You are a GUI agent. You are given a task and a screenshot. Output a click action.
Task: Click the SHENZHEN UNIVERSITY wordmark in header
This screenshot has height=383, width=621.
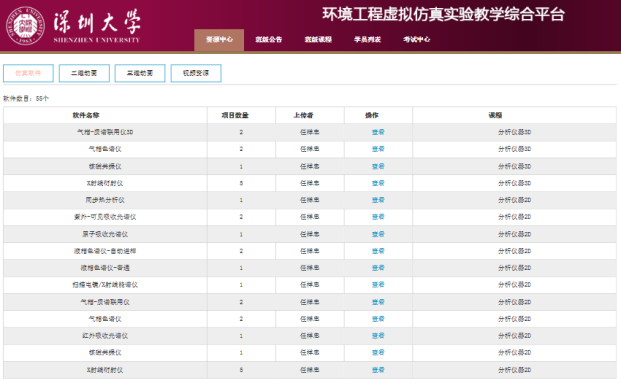[x=97, y=40]
